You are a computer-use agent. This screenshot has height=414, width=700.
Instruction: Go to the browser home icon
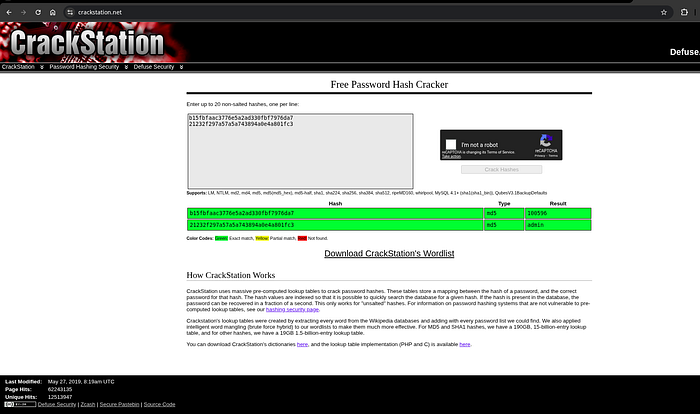tap(53, 13)
